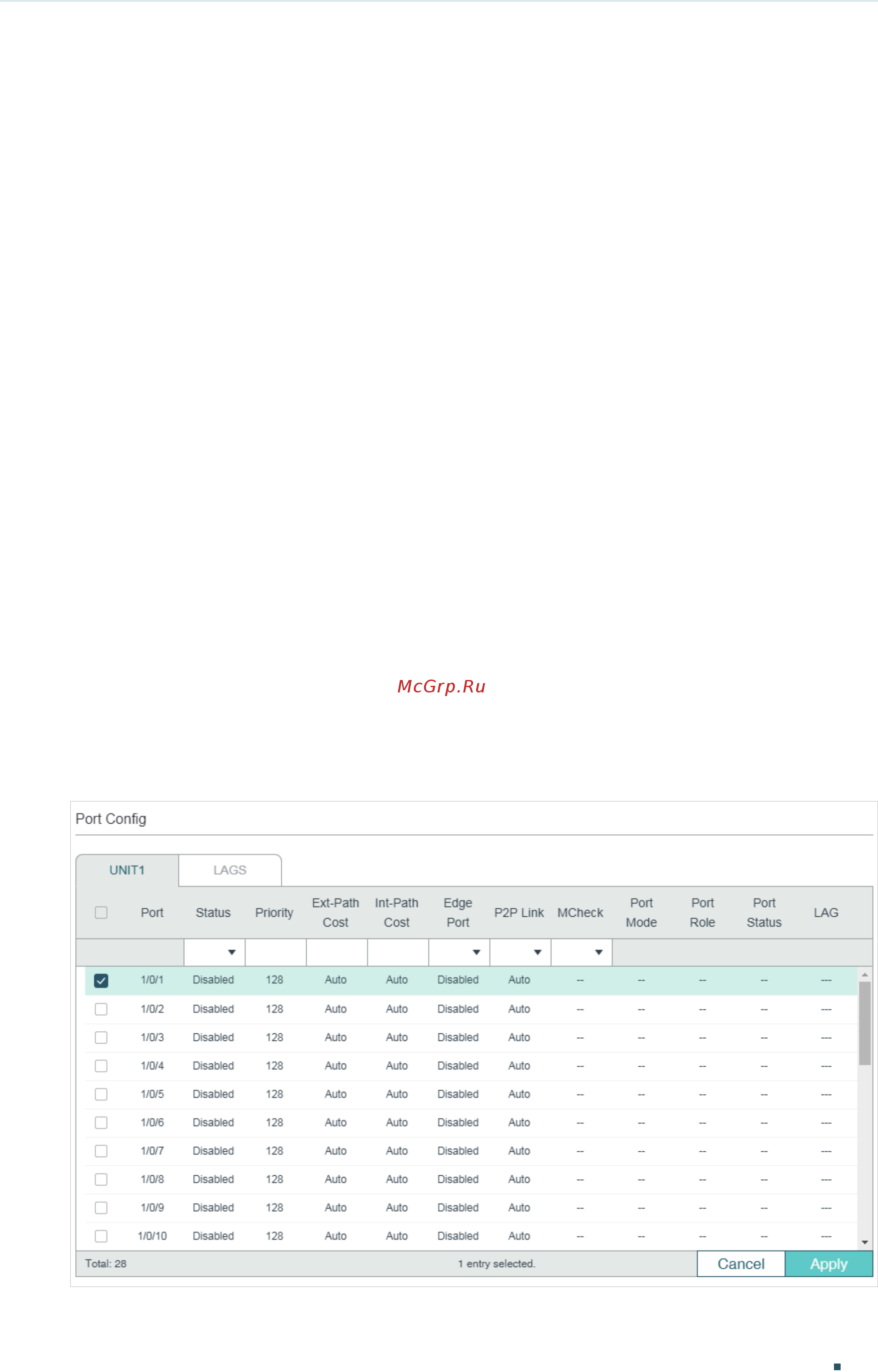Switch to the LAGS tab

(x=230, y=871)
